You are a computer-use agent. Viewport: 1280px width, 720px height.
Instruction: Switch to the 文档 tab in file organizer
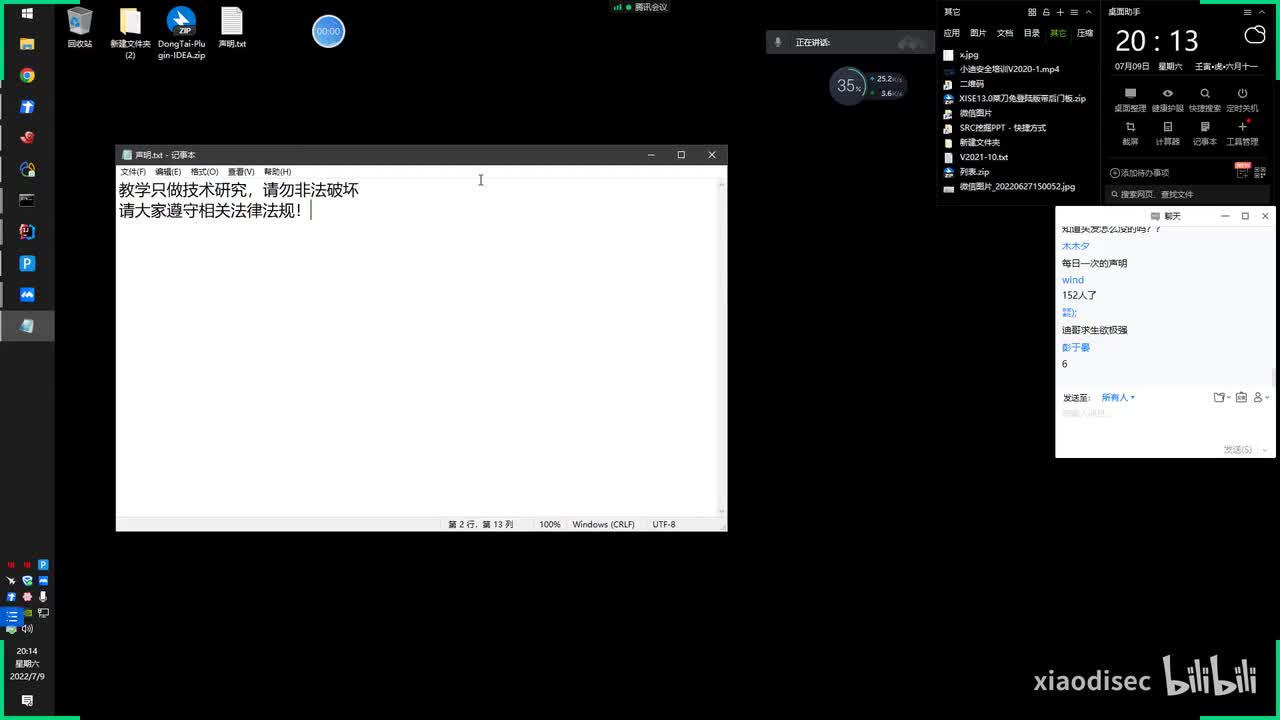(1005, 33)
